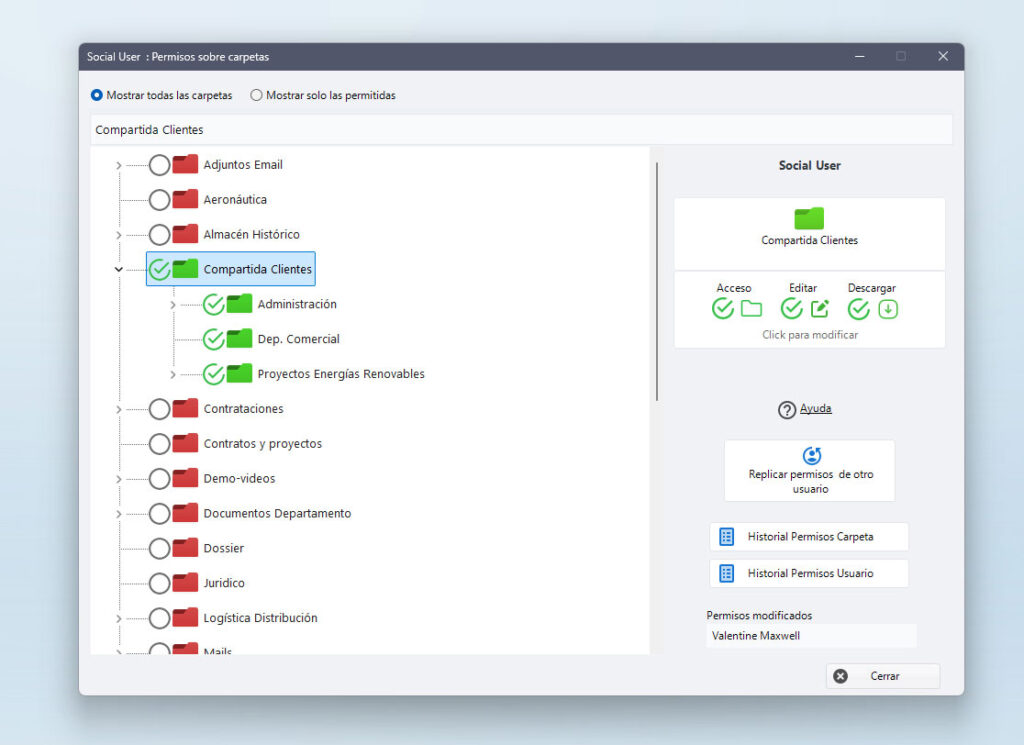Toggle permission circle for Contrataciones folder
Screen dimensions: 1024x745
click(159, 409)
